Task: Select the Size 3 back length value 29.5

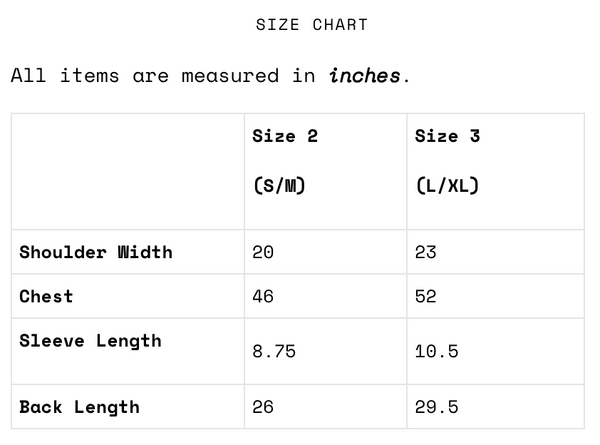Action: tap(436, 407)
